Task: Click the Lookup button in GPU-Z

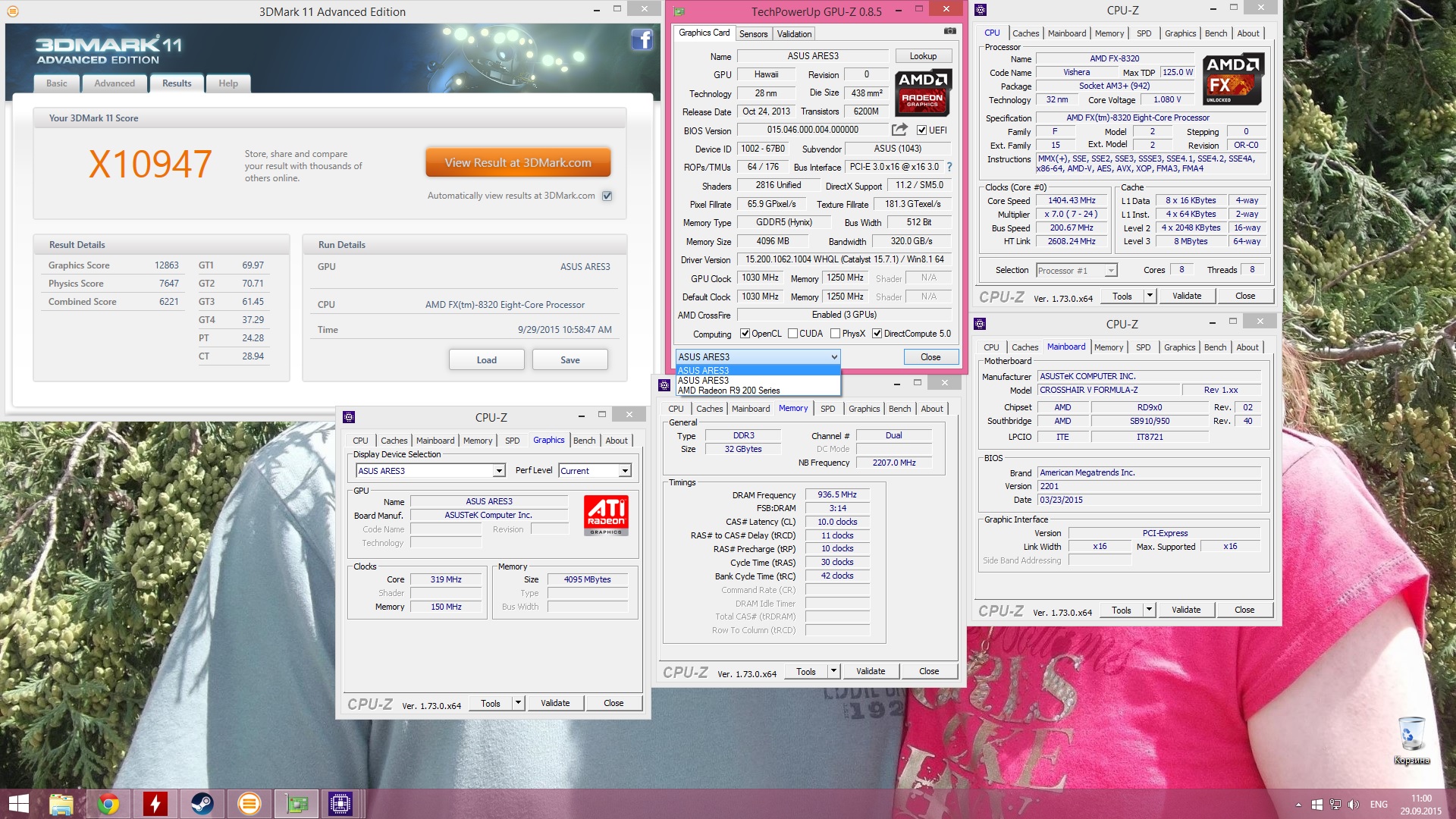Action: (923, 56)
